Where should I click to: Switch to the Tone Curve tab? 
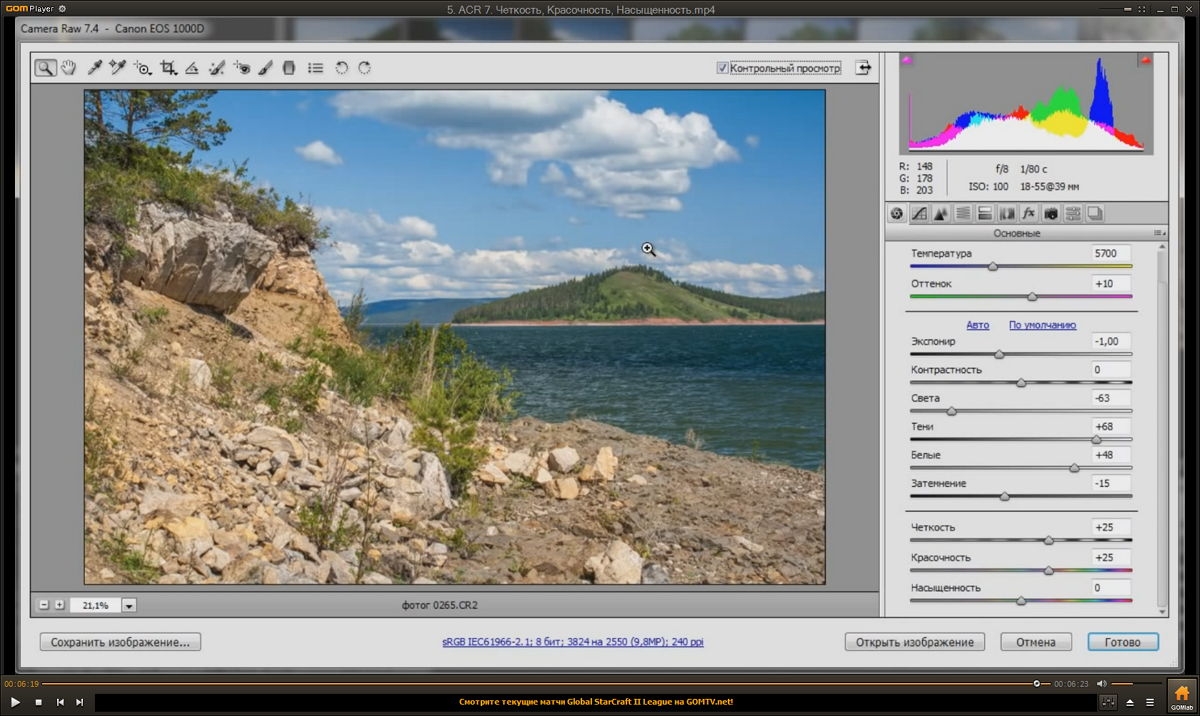(x=919, y=213)
